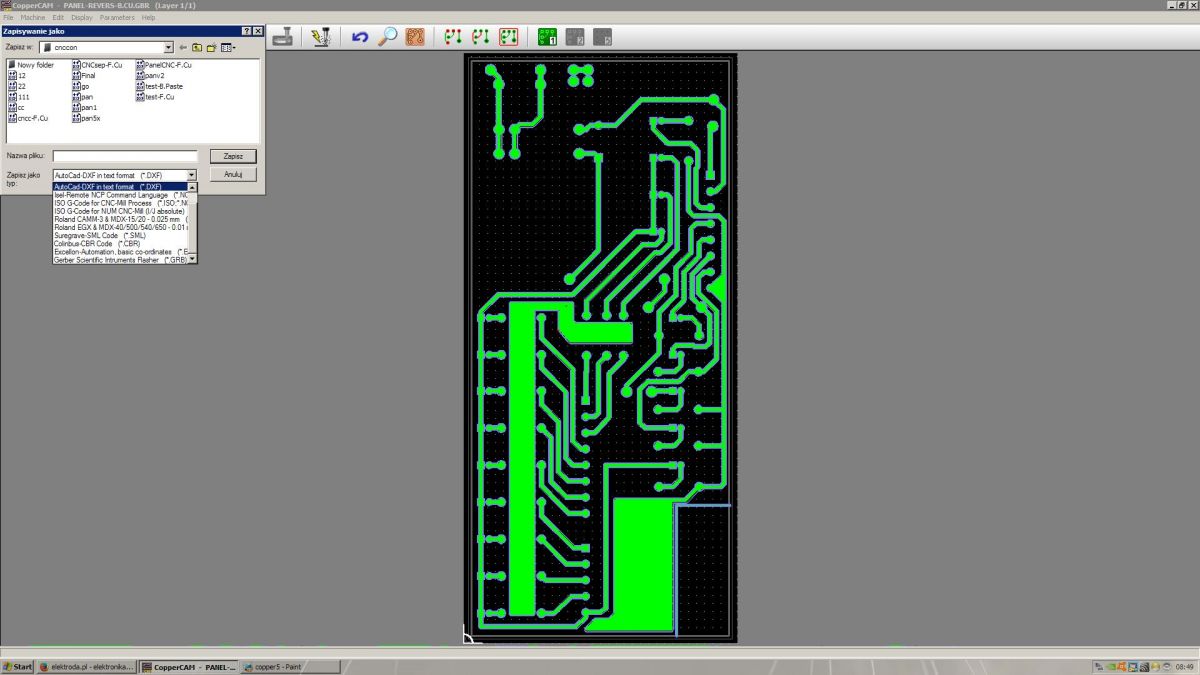Select file '22' in the list
Image resolution: width=1200 pixels, height=675 pixels.
(x=17, y=86)
